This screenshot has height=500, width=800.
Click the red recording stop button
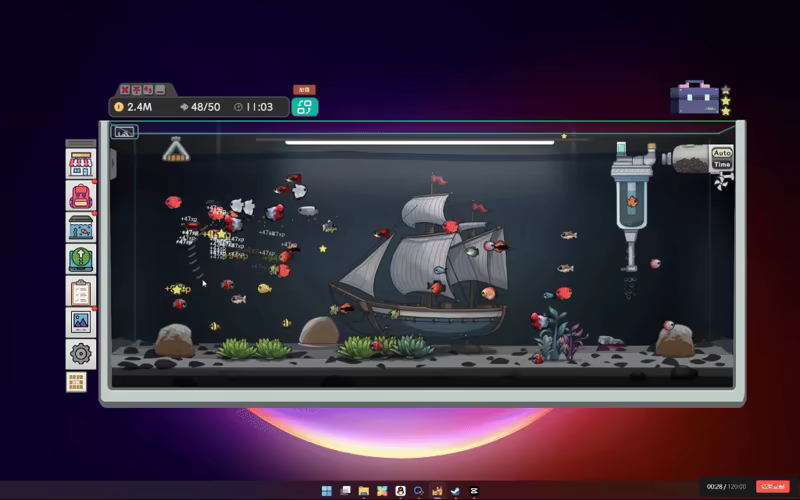click(772, 486)
